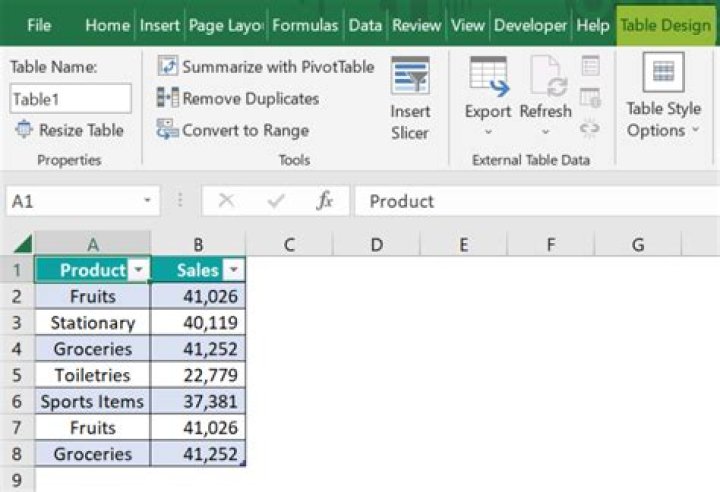Screen dimensions: 720x492
Task: Select row 5 header
Action: point(17,375)
